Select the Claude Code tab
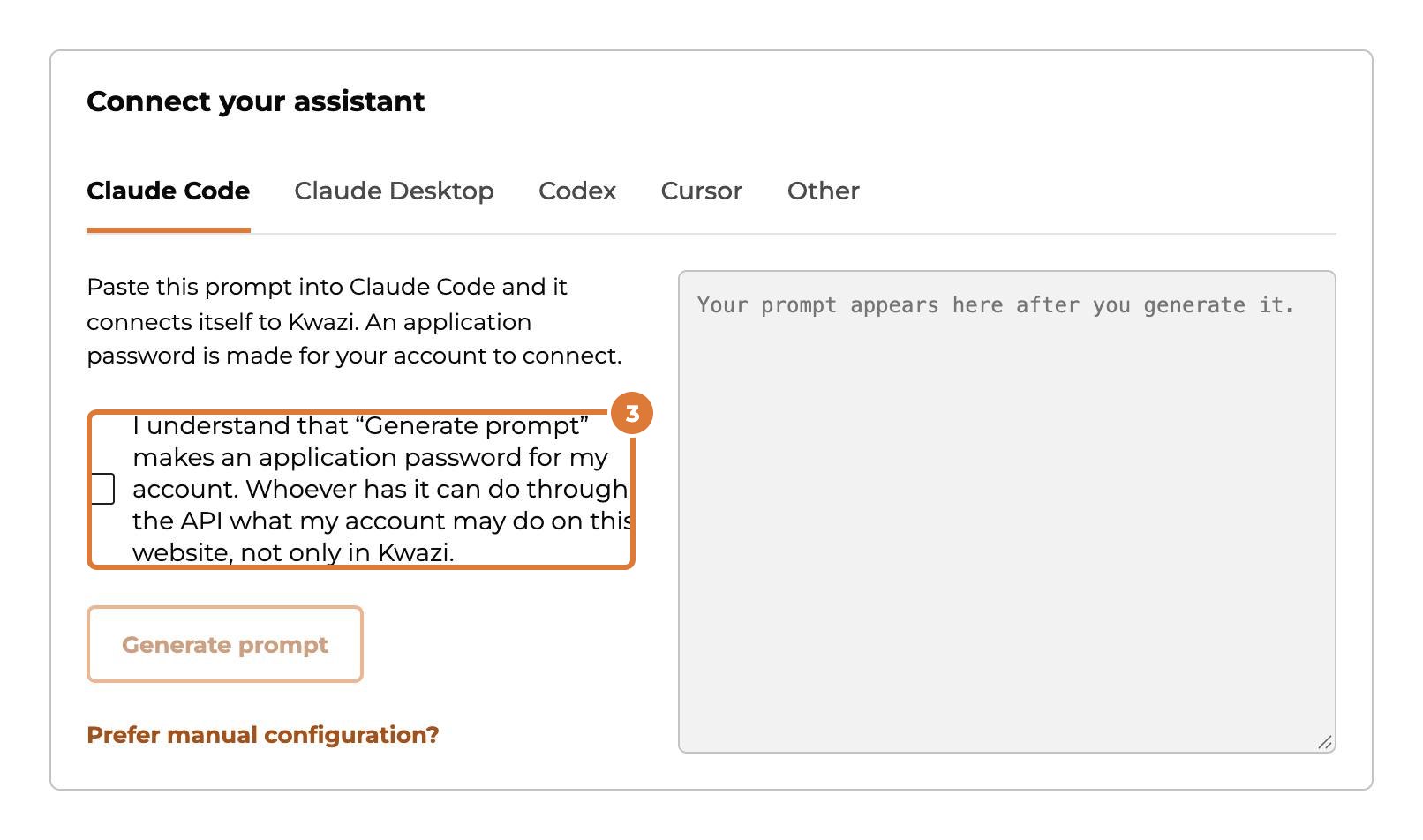1423x840 pixels. click(x=169, y=191)
